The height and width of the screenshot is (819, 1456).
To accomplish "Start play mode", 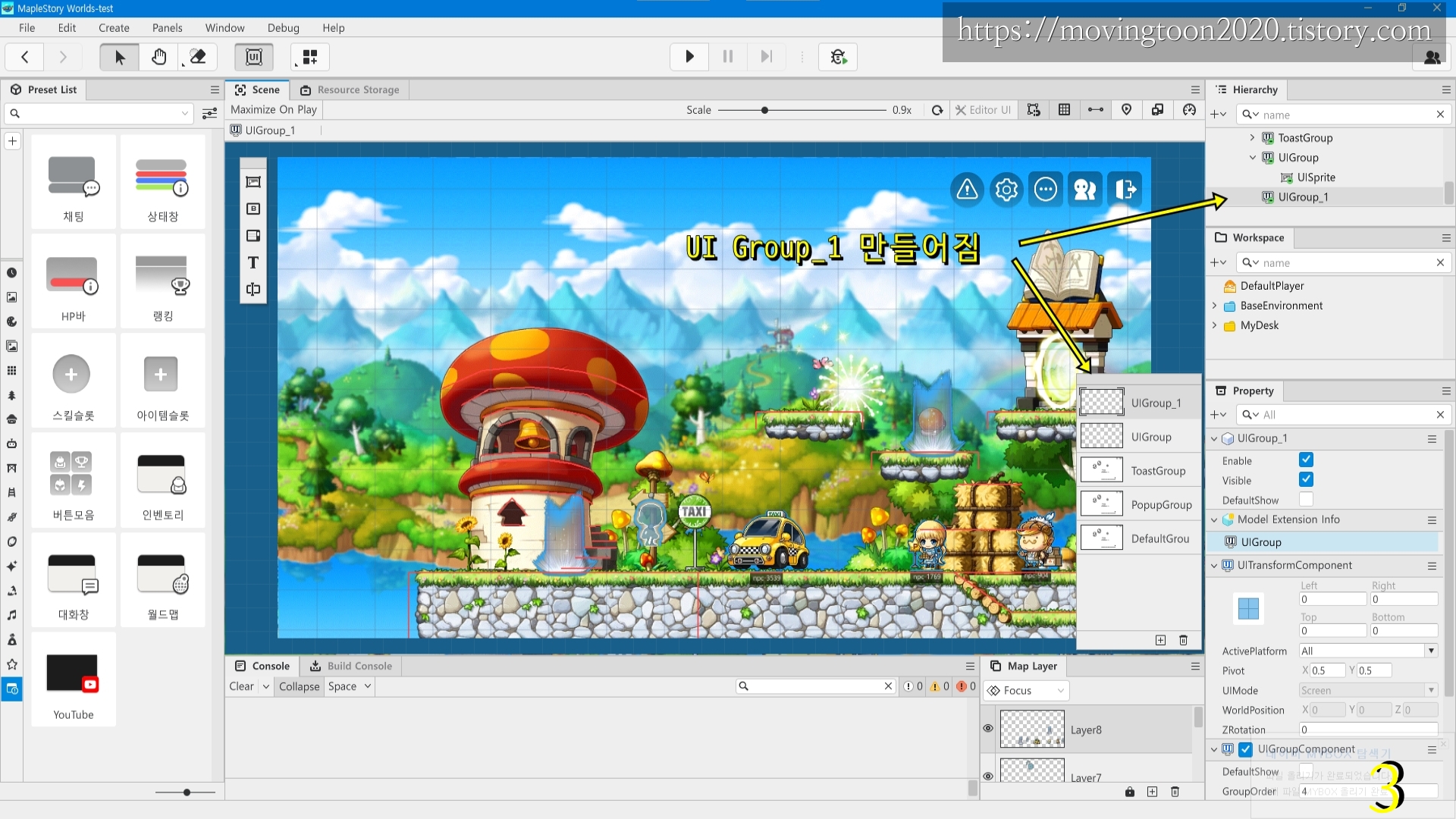I will pos(689,57).
